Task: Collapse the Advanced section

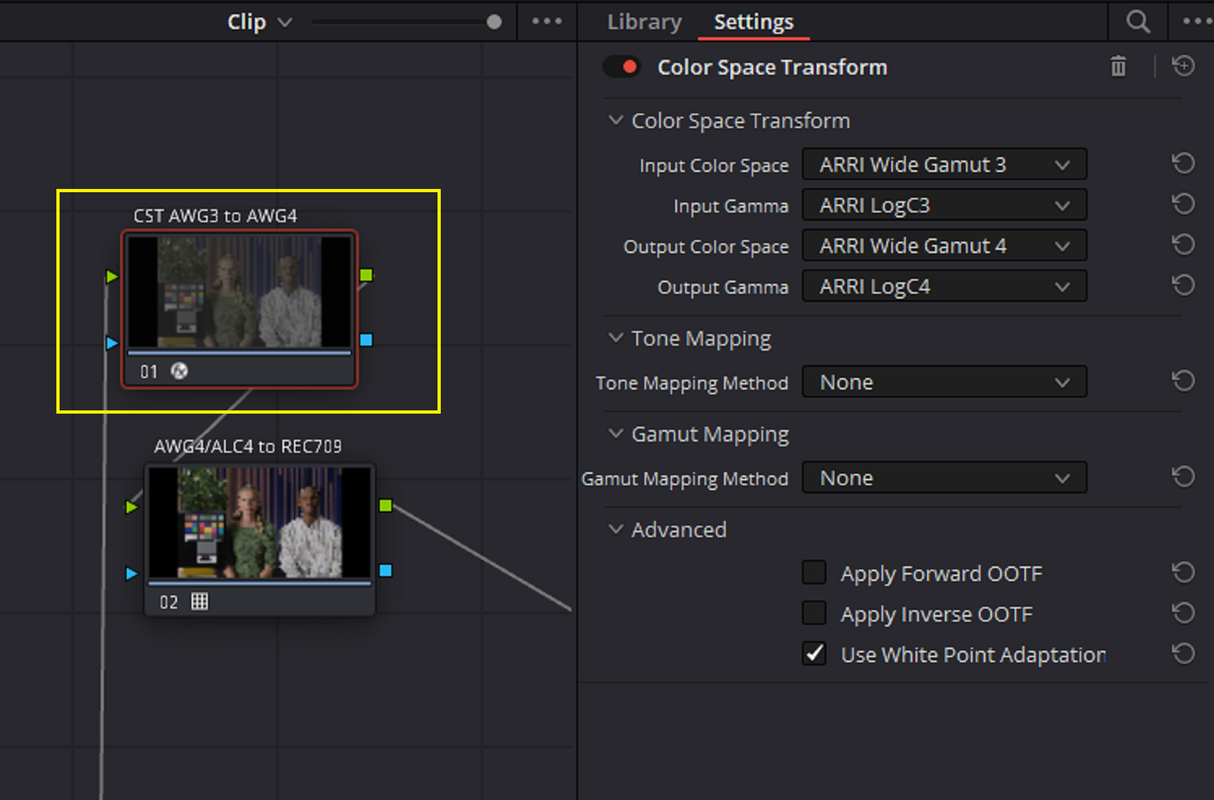Action: pyautogui.click(x=615, y=529)
